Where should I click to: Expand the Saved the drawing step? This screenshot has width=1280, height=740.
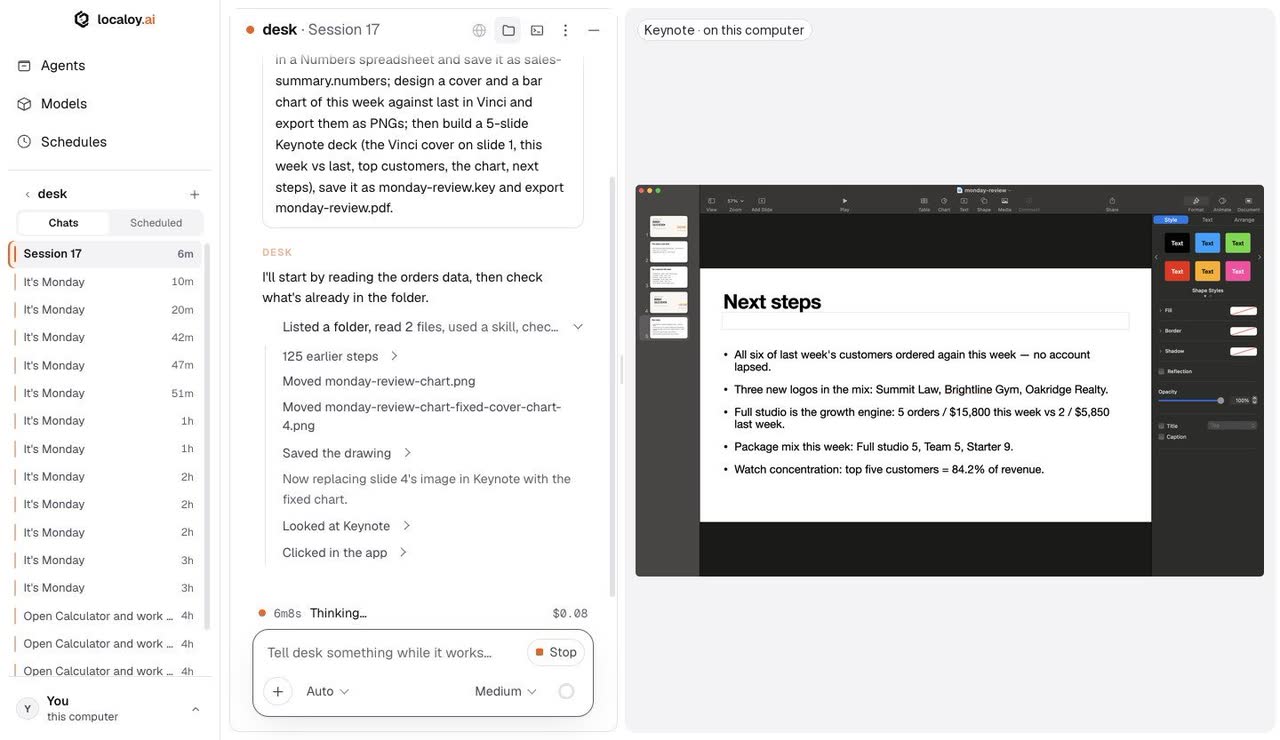point(347,453)
